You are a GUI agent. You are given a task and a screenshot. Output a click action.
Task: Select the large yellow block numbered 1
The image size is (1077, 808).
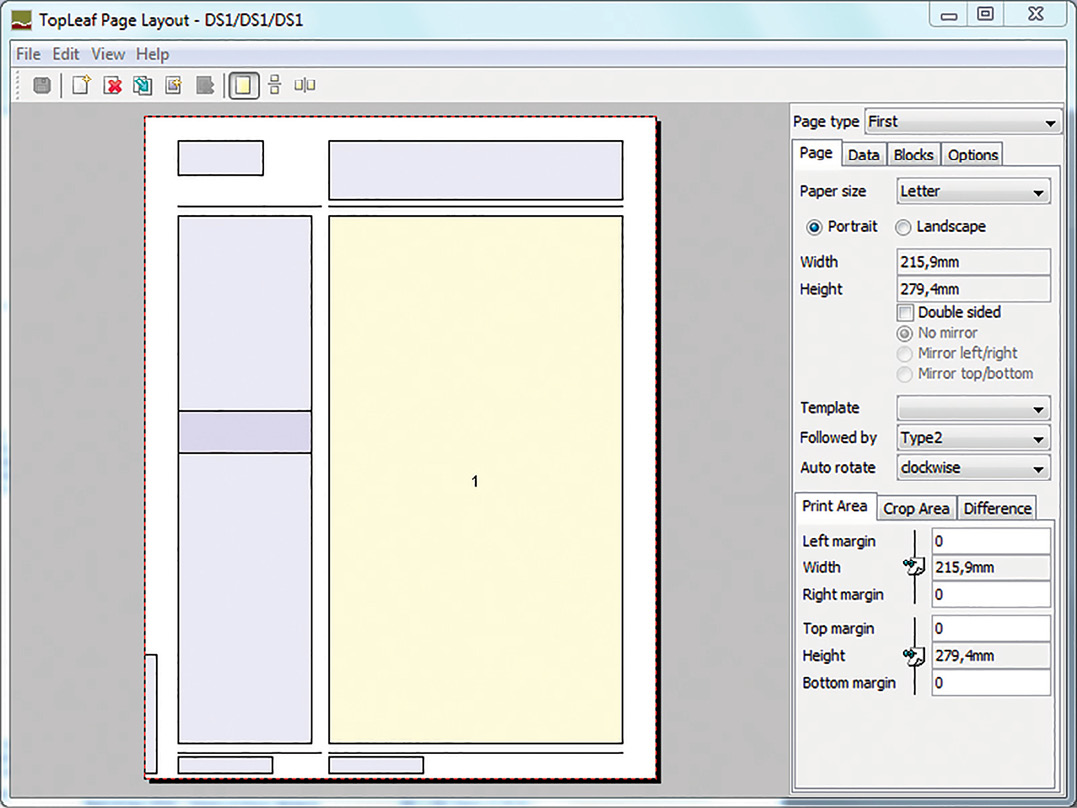(475, 480)
